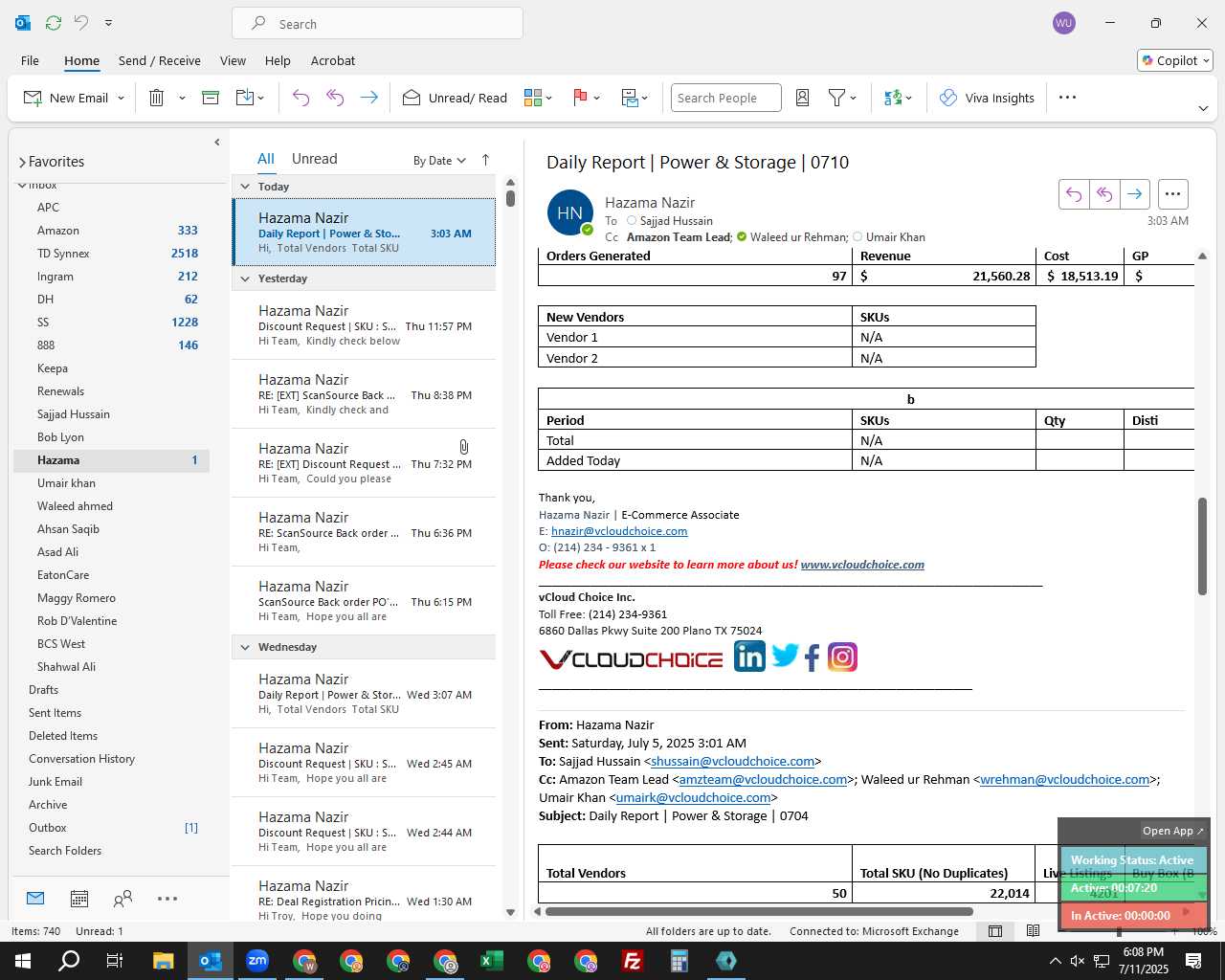Open Excel from the taskbar
1225x980 pixels.
492,961
